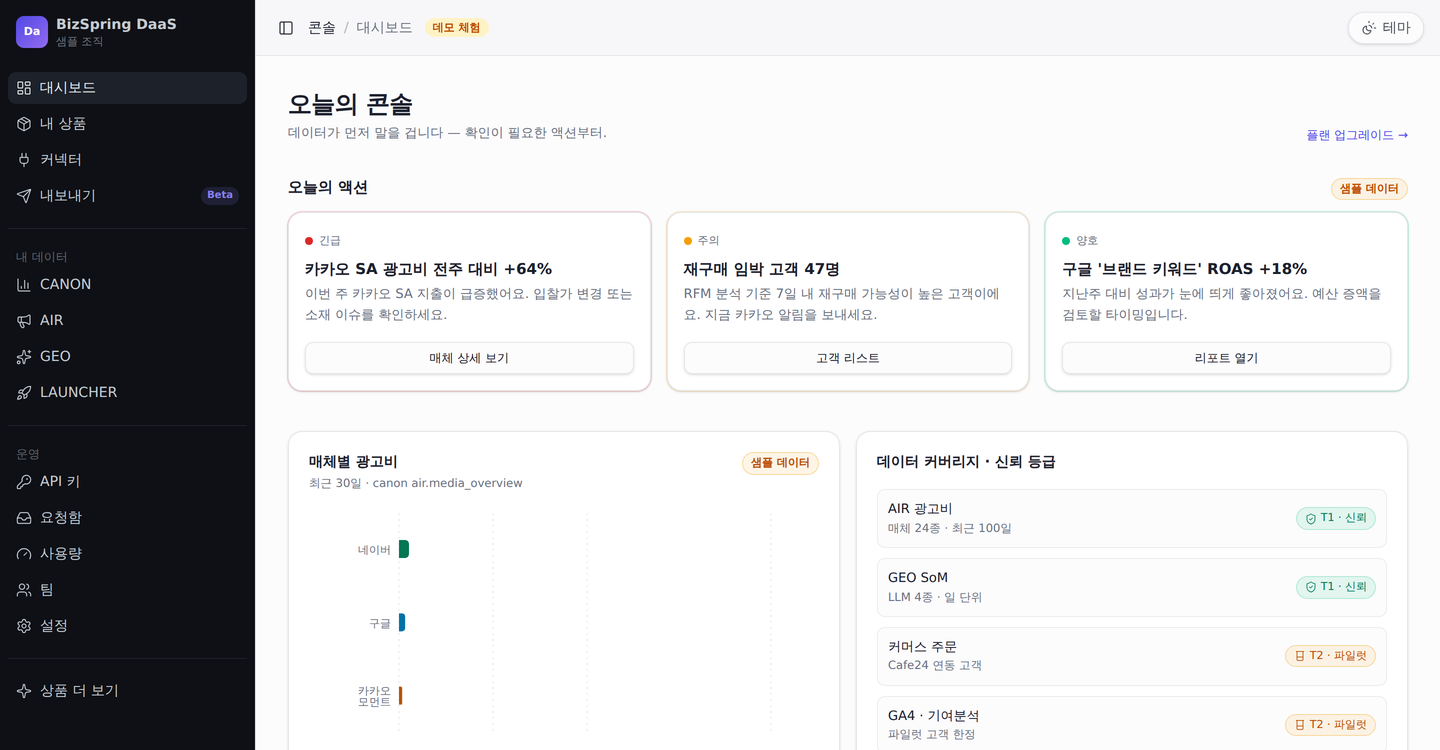Click the Beta badge next to 내보내기

[x=220, y=195]
